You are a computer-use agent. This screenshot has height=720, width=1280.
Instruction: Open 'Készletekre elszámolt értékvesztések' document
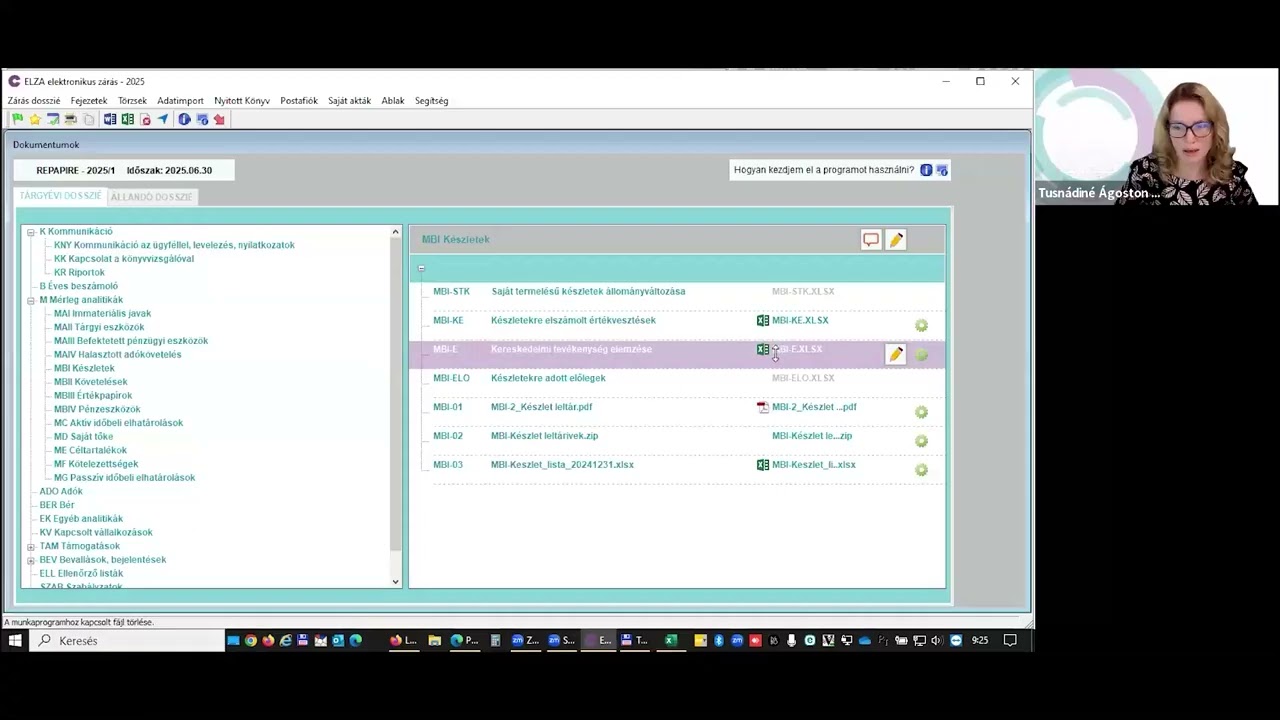573,321
